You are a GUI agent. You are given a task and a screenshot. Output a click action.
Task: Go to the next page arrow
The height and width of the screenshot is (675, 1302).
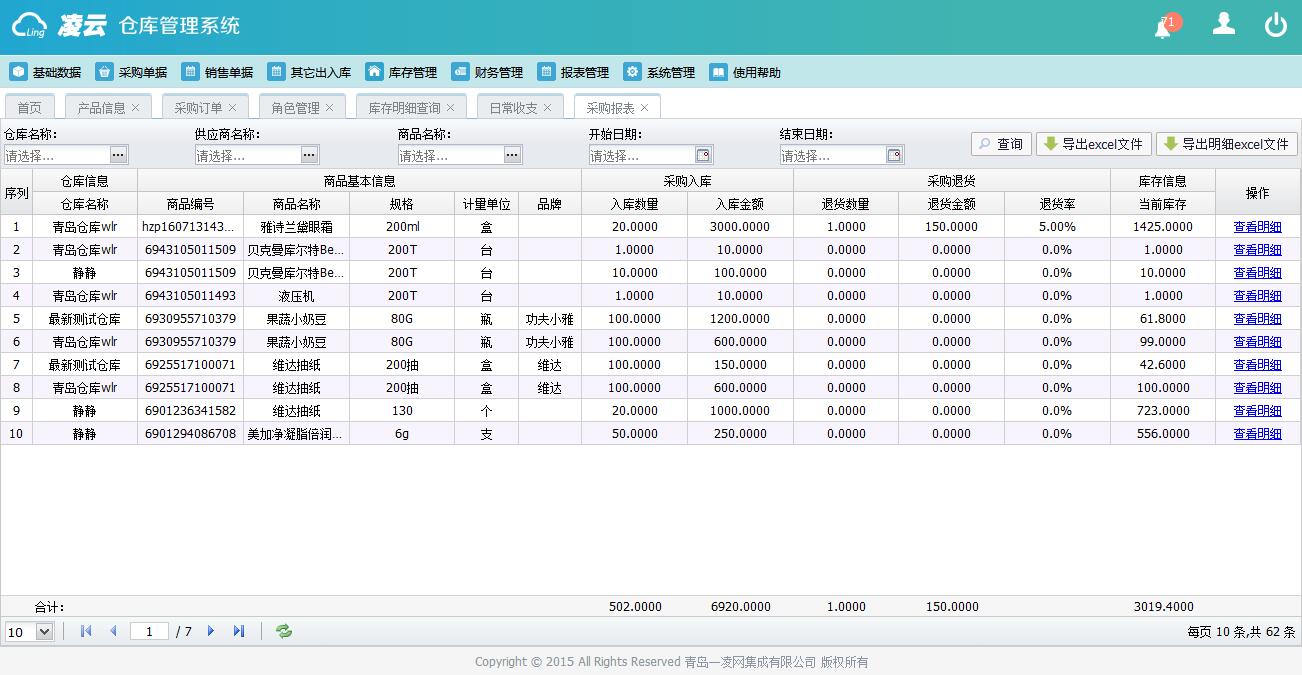click(x=211, y=631)
